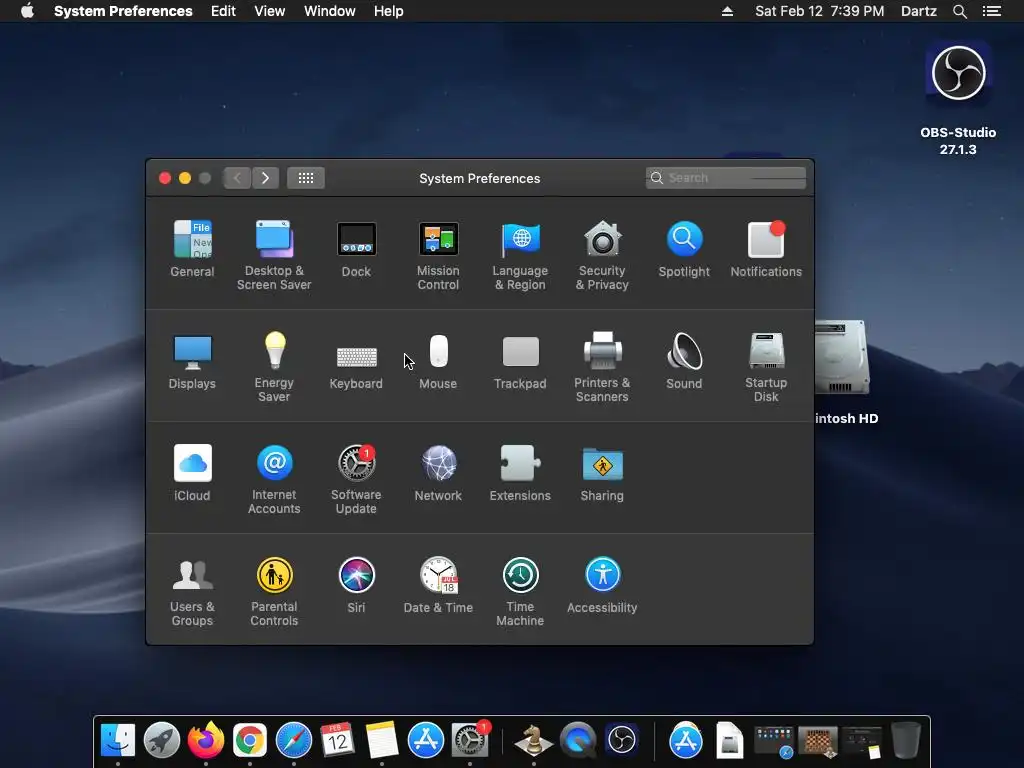
Task: Open QuickTime Player from the Dock
Action: [578, 741]
